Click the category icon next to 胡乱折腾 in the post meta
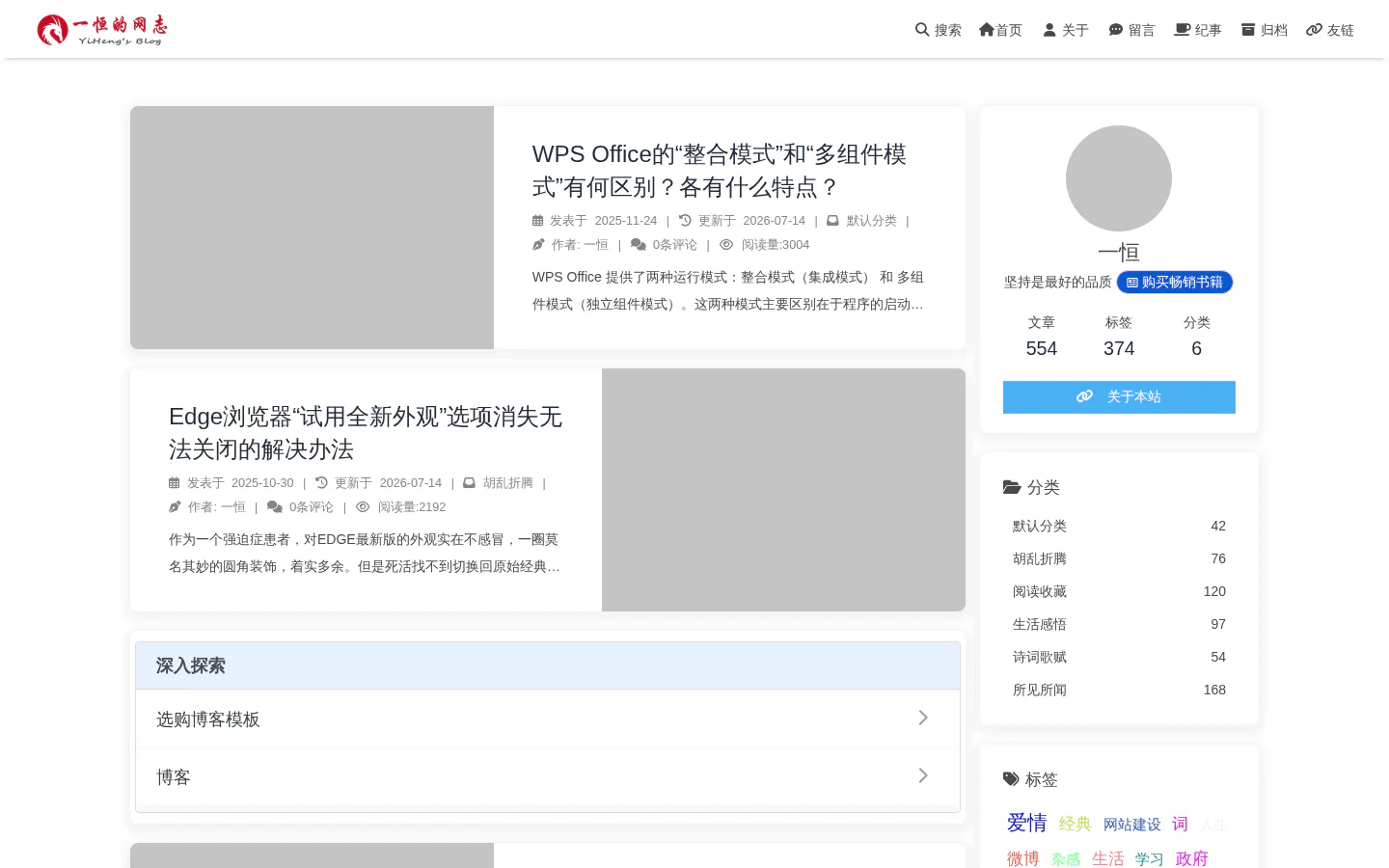 (x=469, y=482)
